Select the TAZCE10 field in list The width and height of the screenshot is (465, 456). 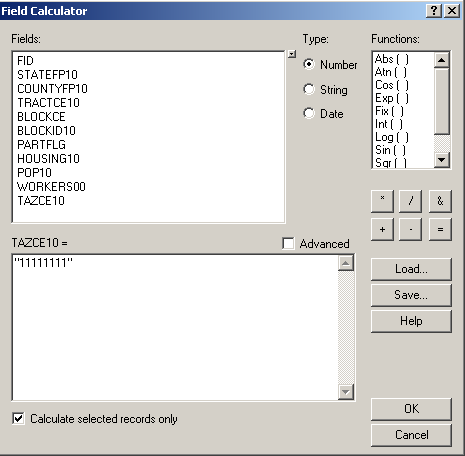41,201
